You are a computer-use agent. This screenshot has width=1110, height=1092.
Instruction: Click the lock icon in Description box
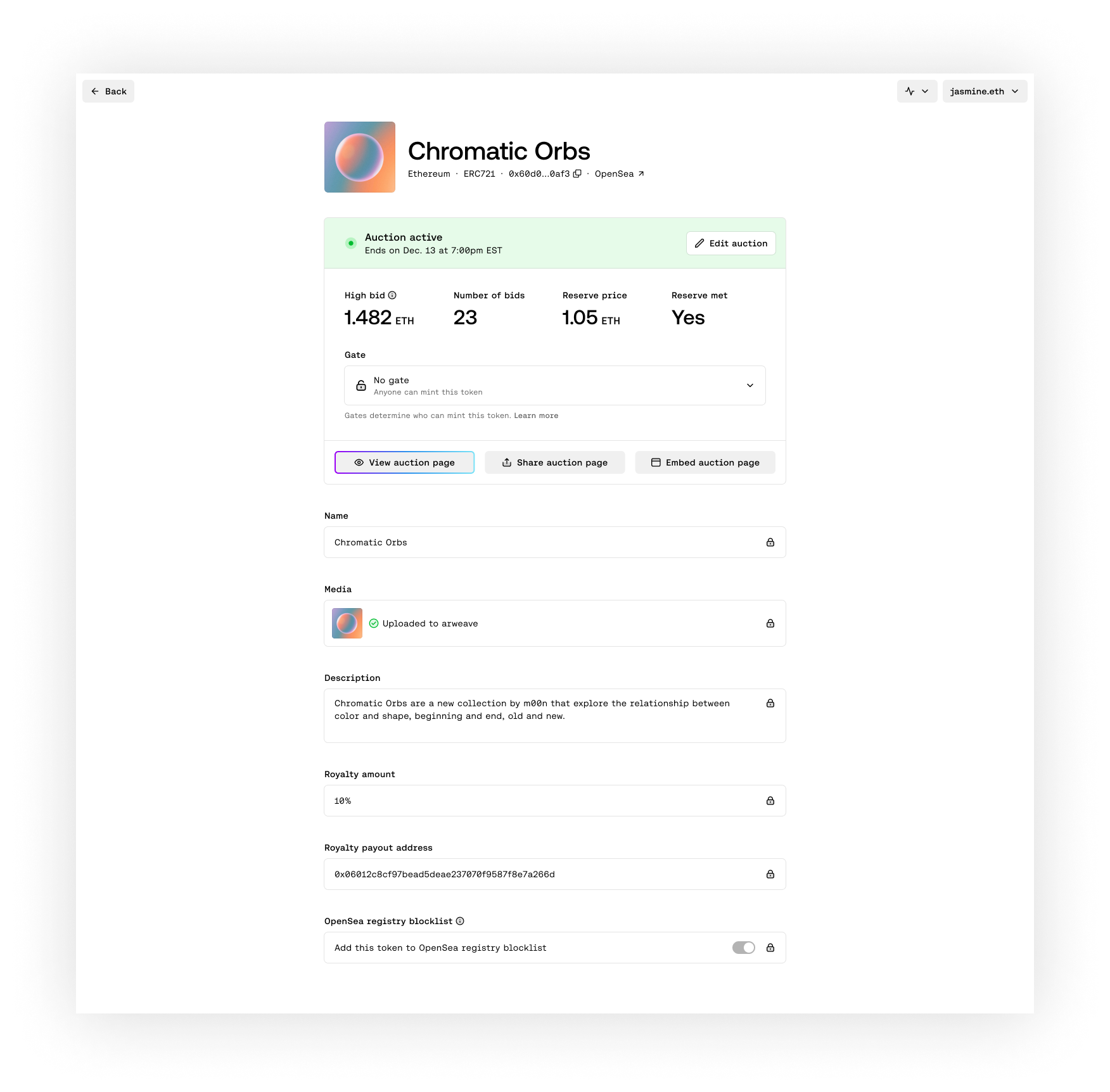[770, 703]
